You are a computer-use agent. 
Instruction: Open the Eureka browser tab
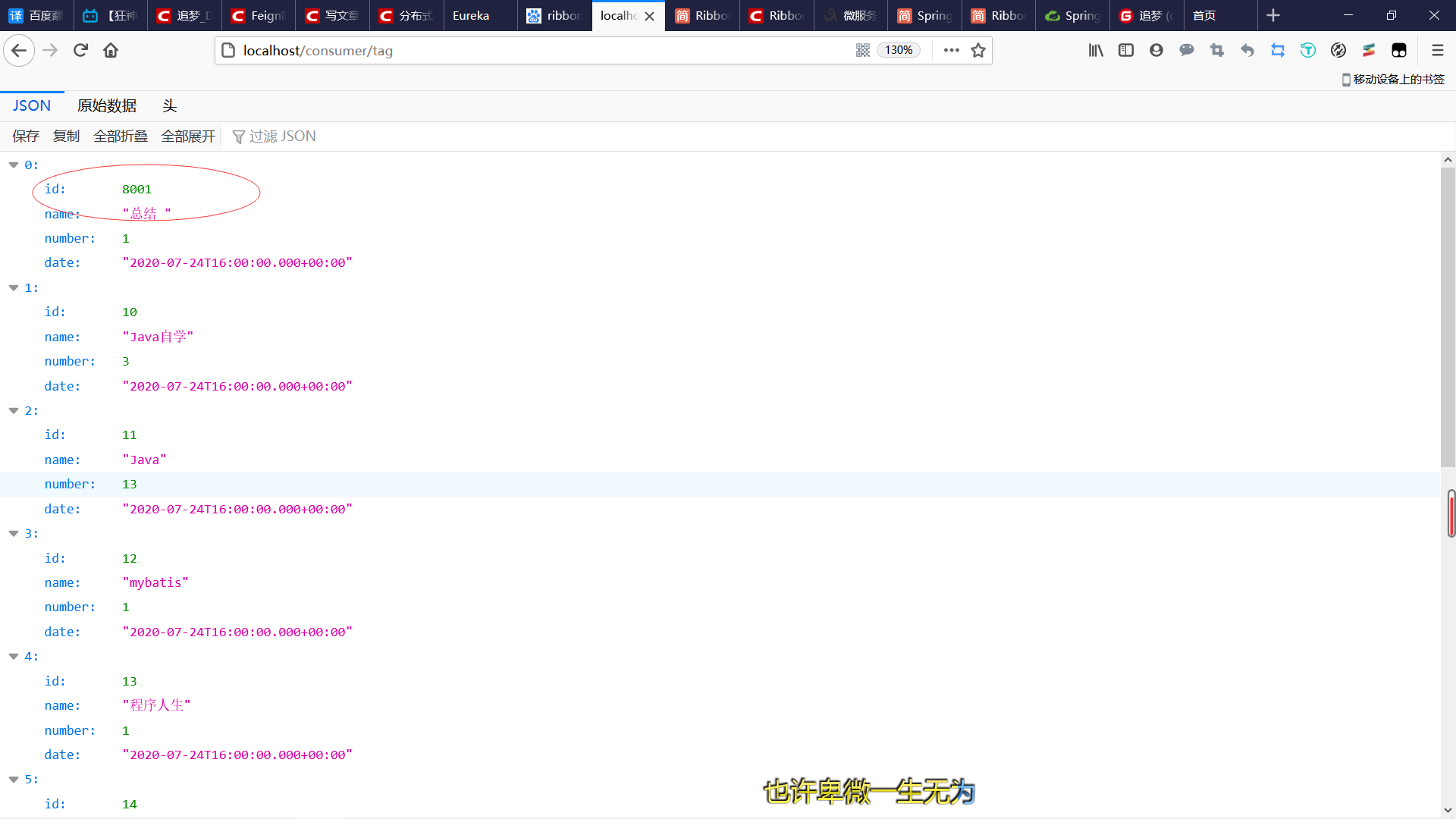click(x=472, y=15)
